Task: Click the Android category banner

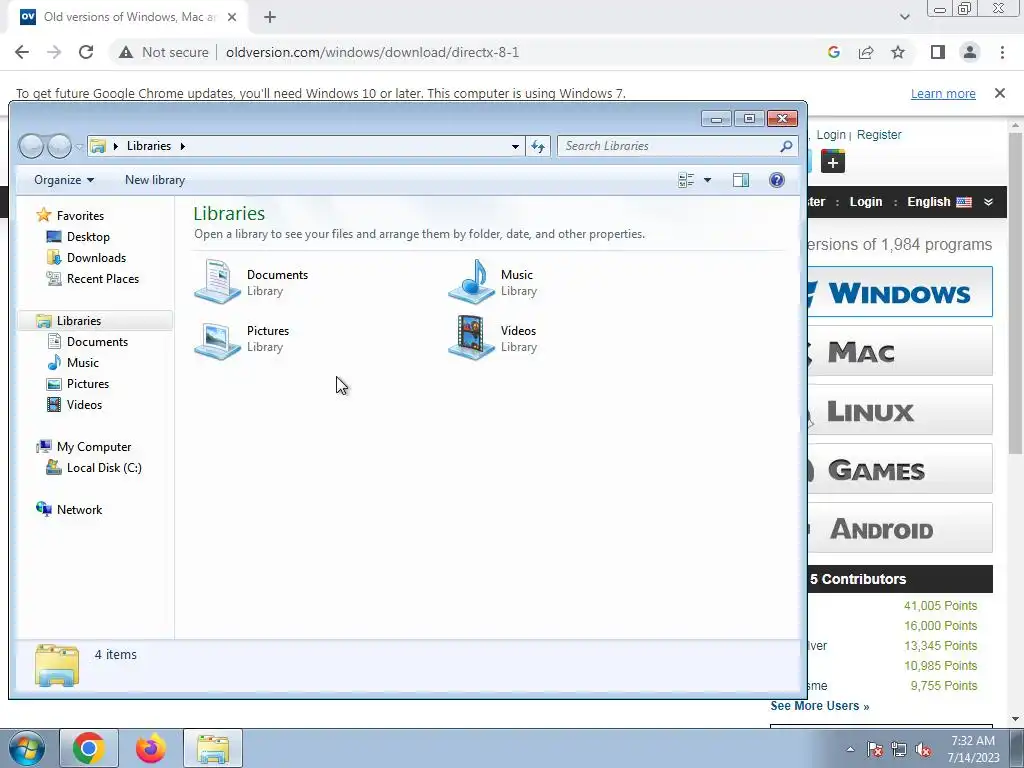Action: [900, 528]
